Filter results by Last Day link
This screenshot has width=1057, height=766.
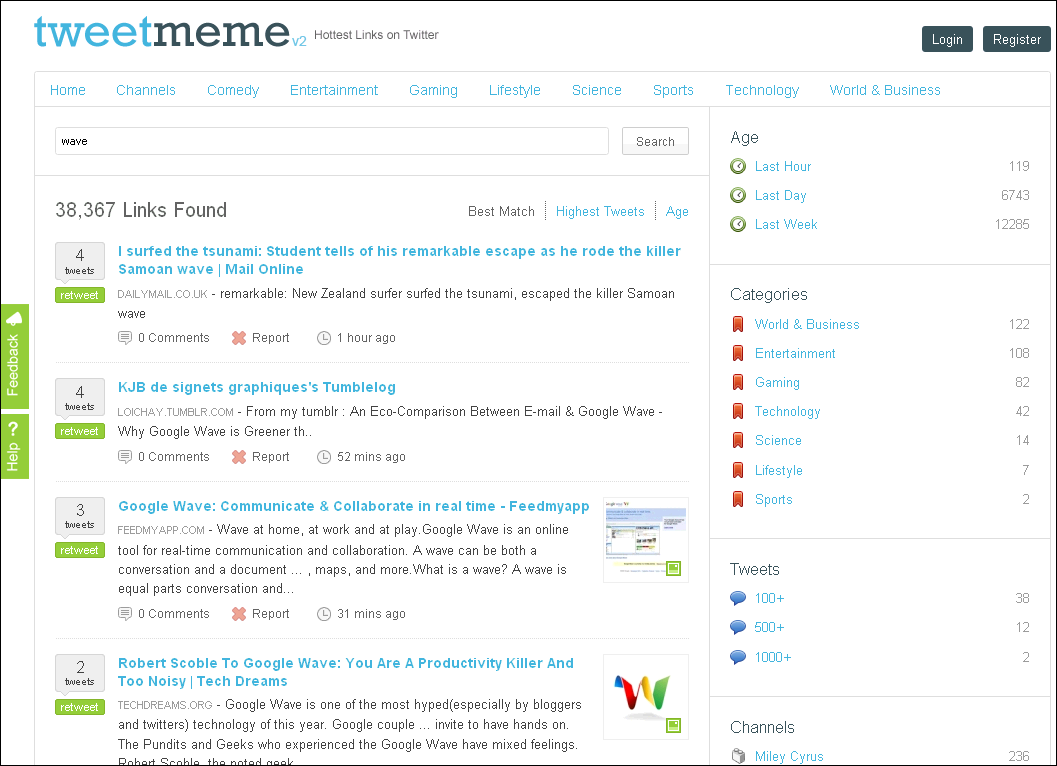pos(781,196)
